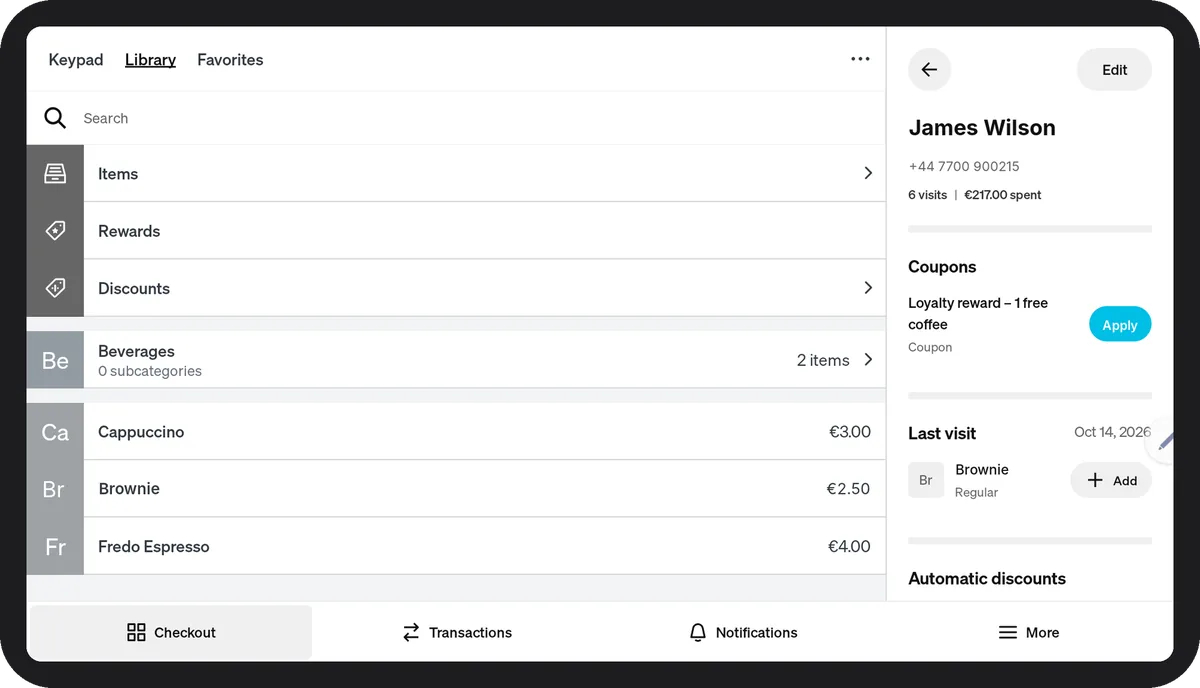
Task: Select the Fredo Espresso item
Action: (456, 546)
